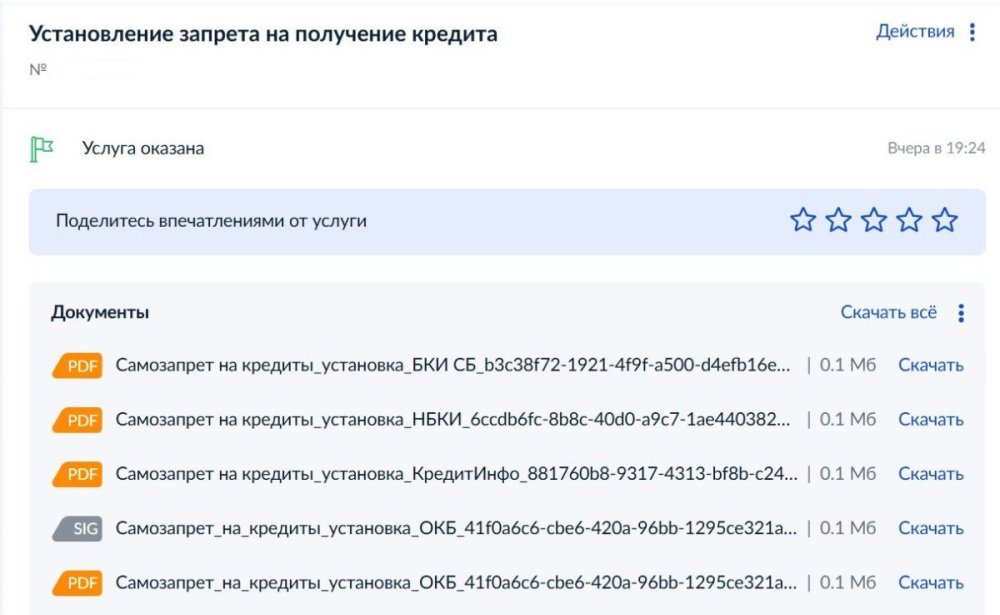Click the SIG icon of the ОКБ signature file

78,528
